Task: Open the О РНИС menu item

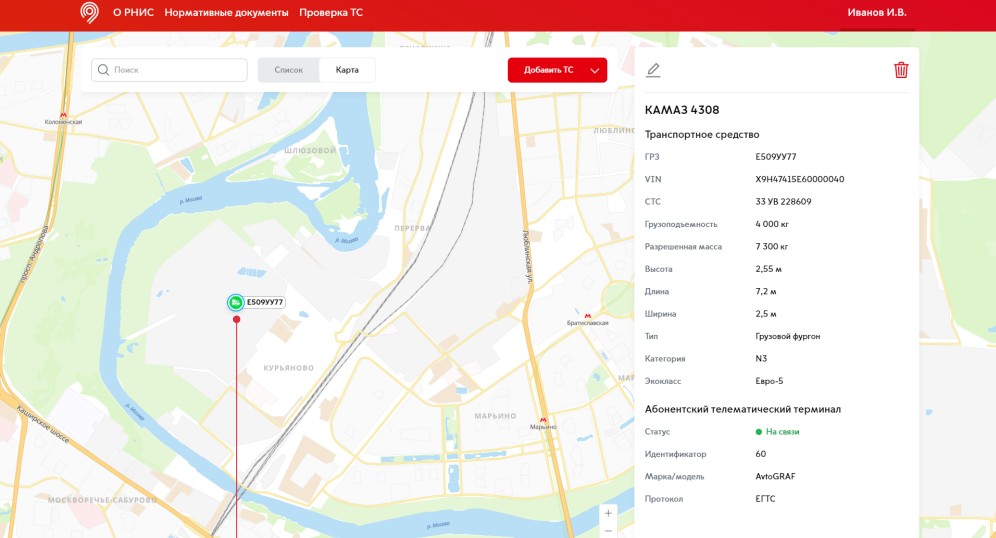Action: (x=133, y=13)
